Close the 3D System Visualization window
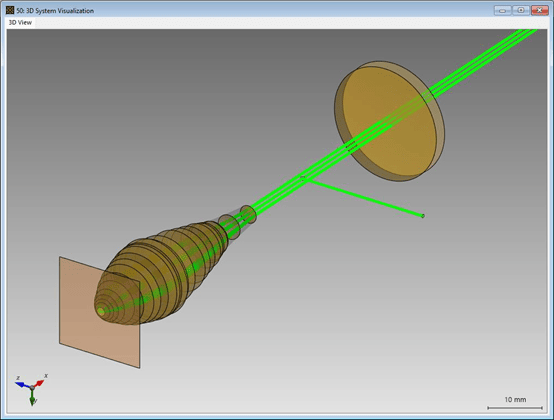The image size is (554, 420). (x=540, y=11)
